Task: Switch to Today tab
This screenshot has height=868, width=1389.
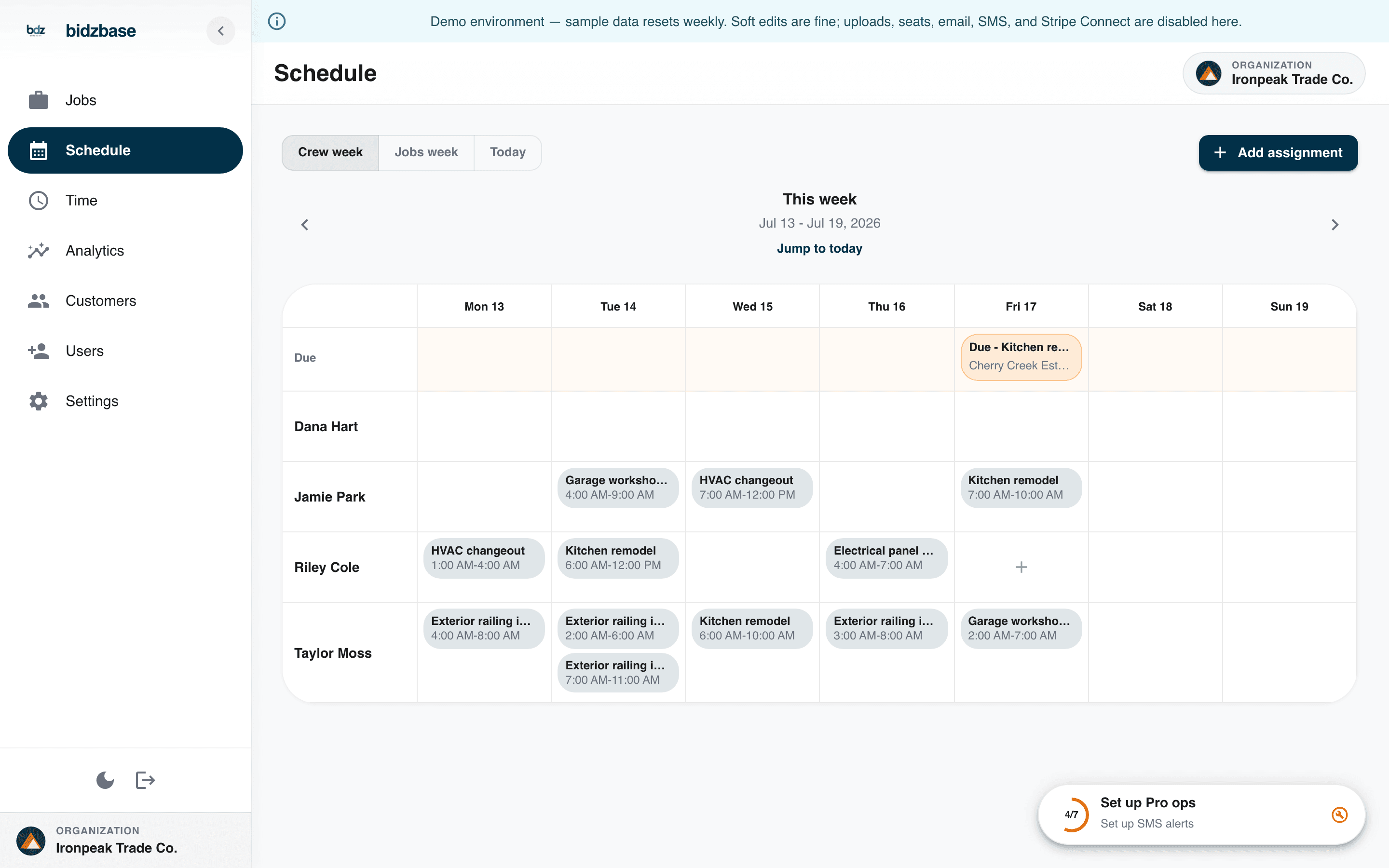Action: coord(507,152)
